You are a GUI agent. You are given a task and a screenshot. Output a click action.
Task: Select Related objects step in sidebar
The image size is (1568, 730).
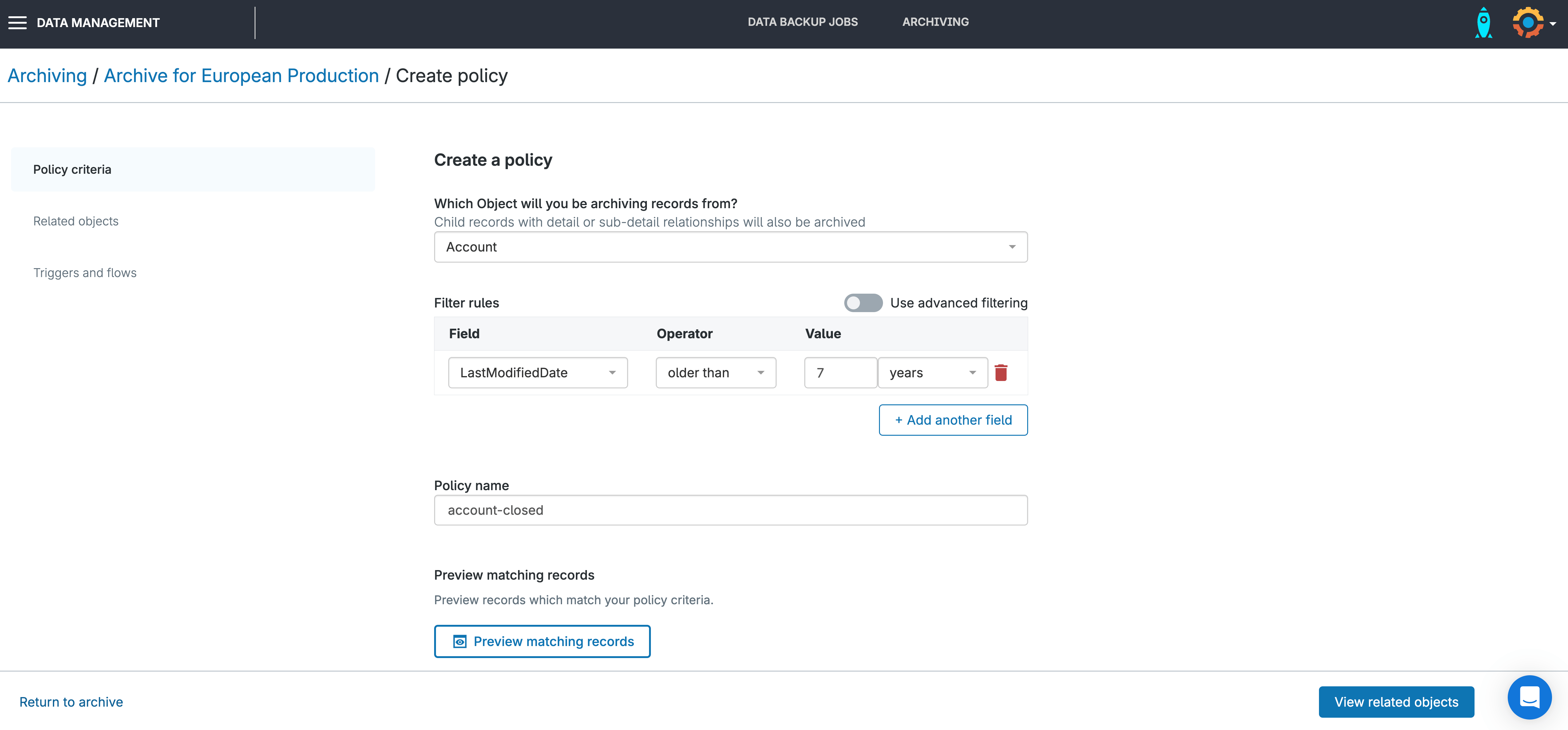76,221
